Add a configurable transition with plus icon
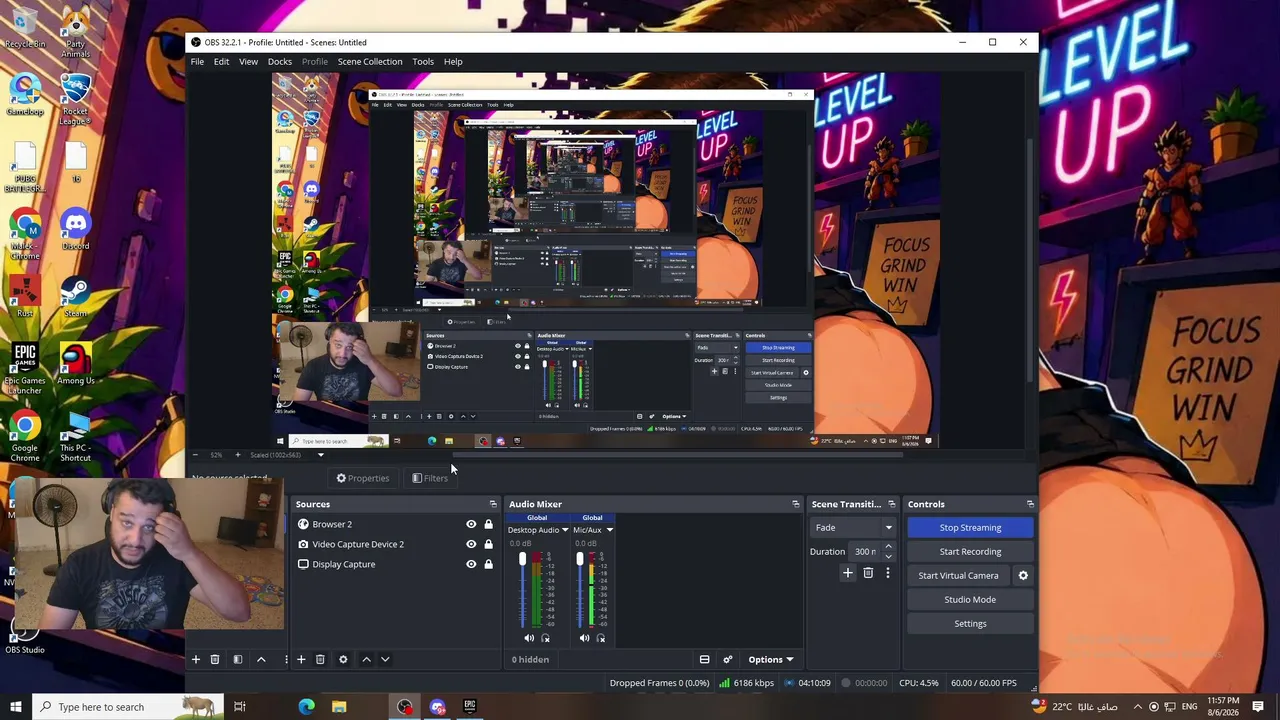 click(848, 573)
